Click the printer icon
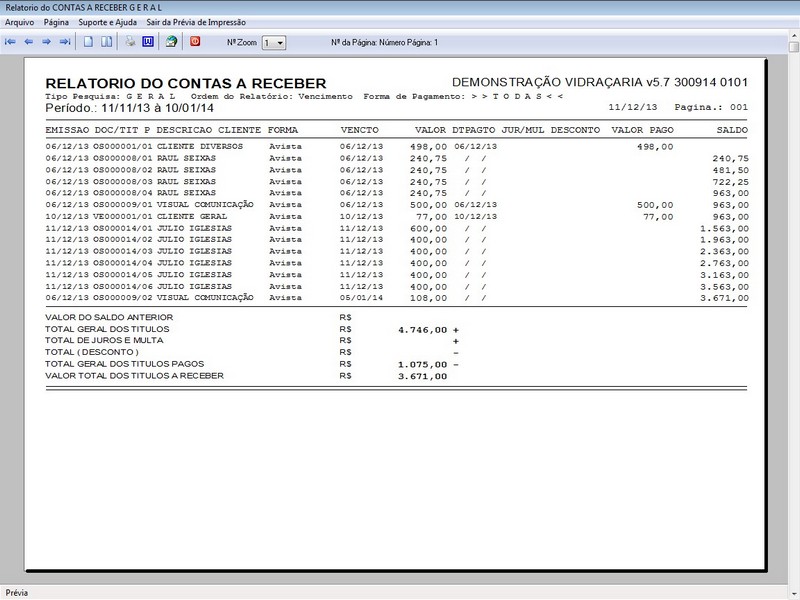 pos(131,42)
